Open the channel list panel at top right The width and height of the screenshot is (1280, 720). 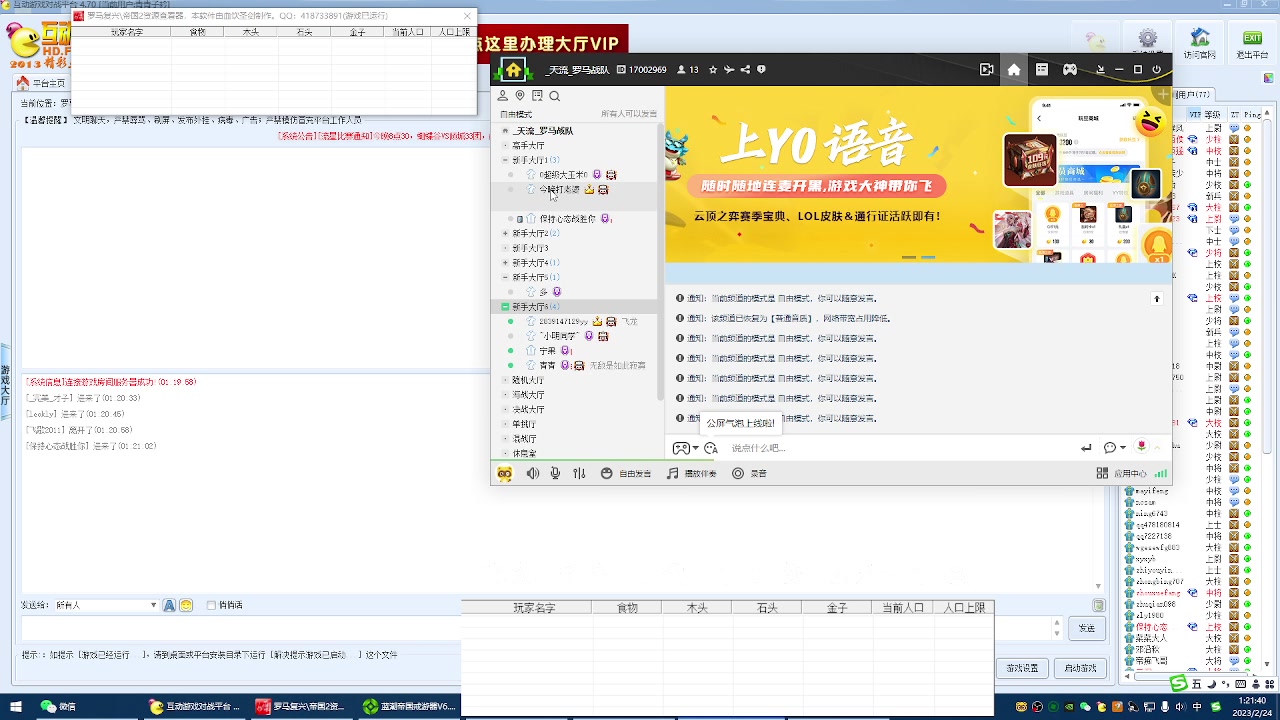tap(1041, 69)
